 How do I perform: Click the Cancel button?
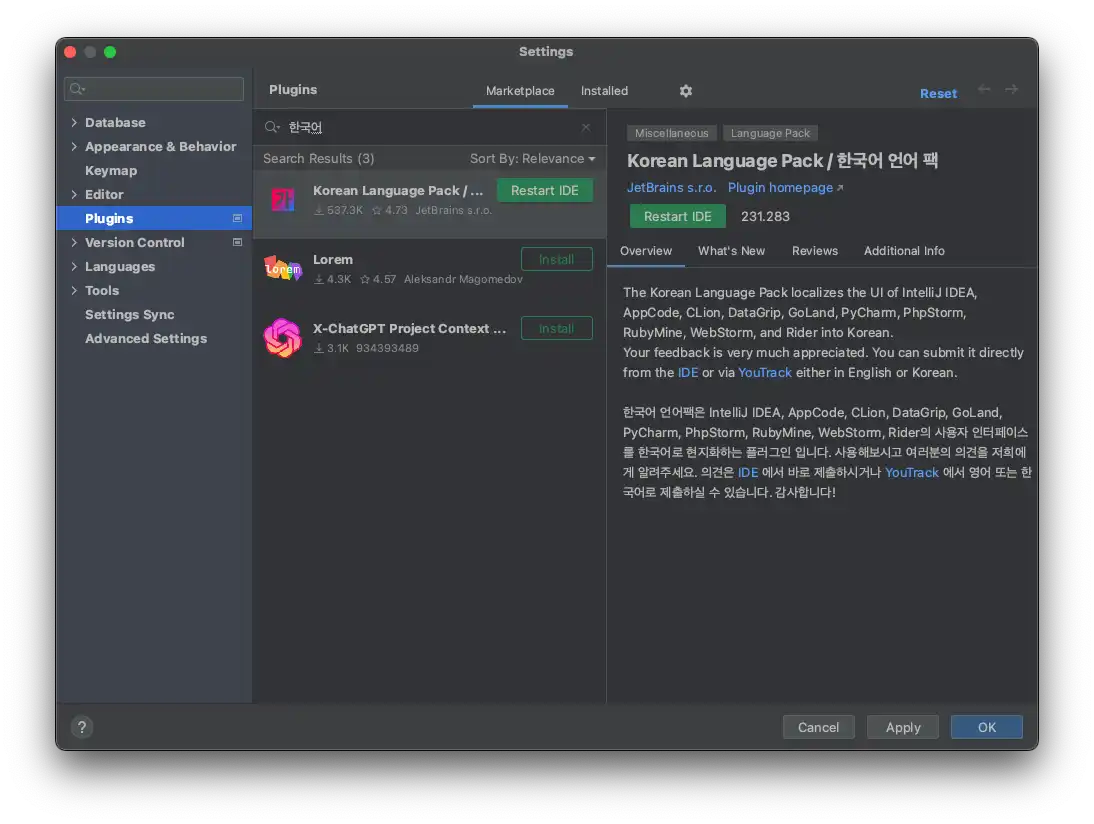818,727
